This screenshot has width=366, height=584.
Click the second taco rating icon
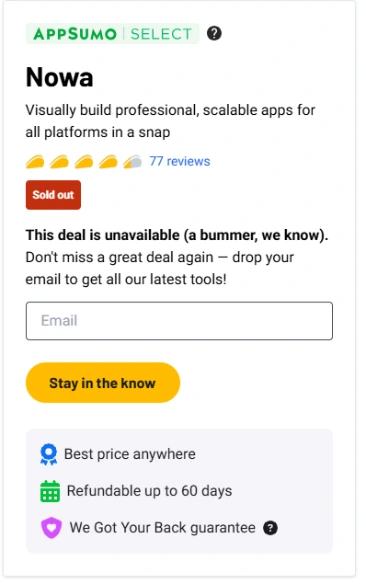[x=59, y=162]
